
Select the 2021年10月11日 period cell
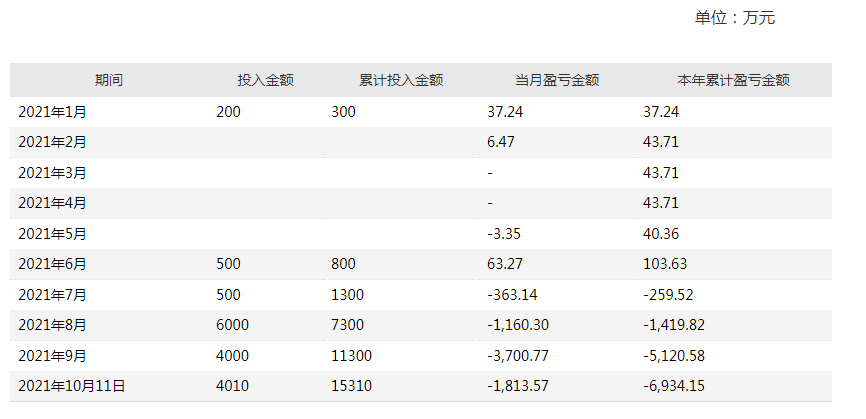coord(72,386)
